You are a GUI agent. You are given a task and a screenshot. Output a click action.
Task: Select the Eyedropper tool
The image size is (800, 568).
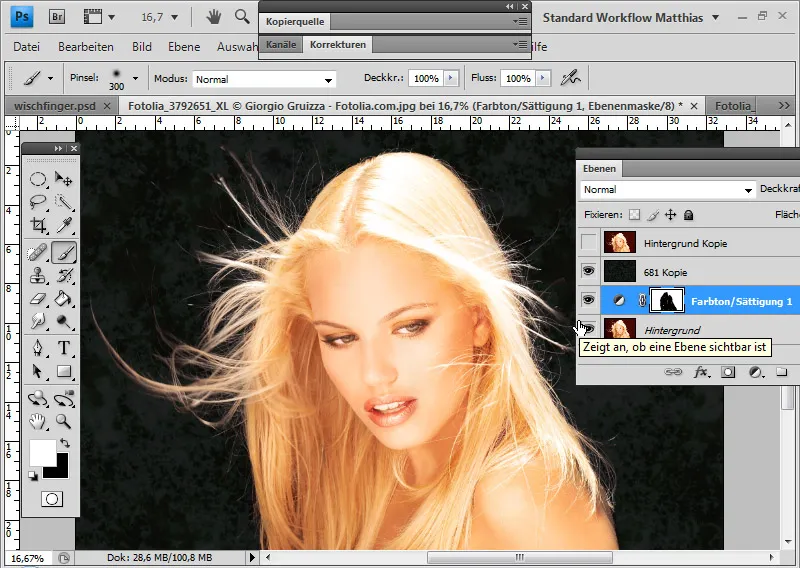[64, 225]
